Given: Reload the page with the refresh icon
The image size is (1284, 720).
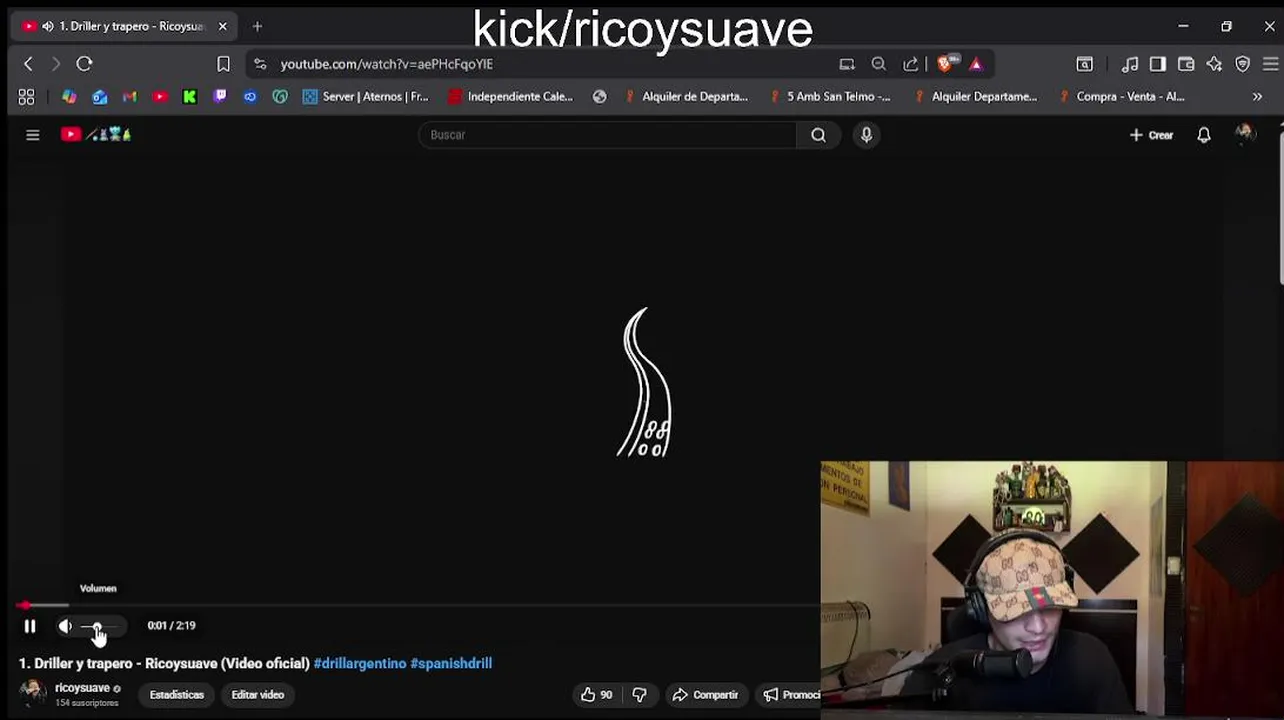Looking at the screenshot, I should pyautogui.click(x=84, y=64).
